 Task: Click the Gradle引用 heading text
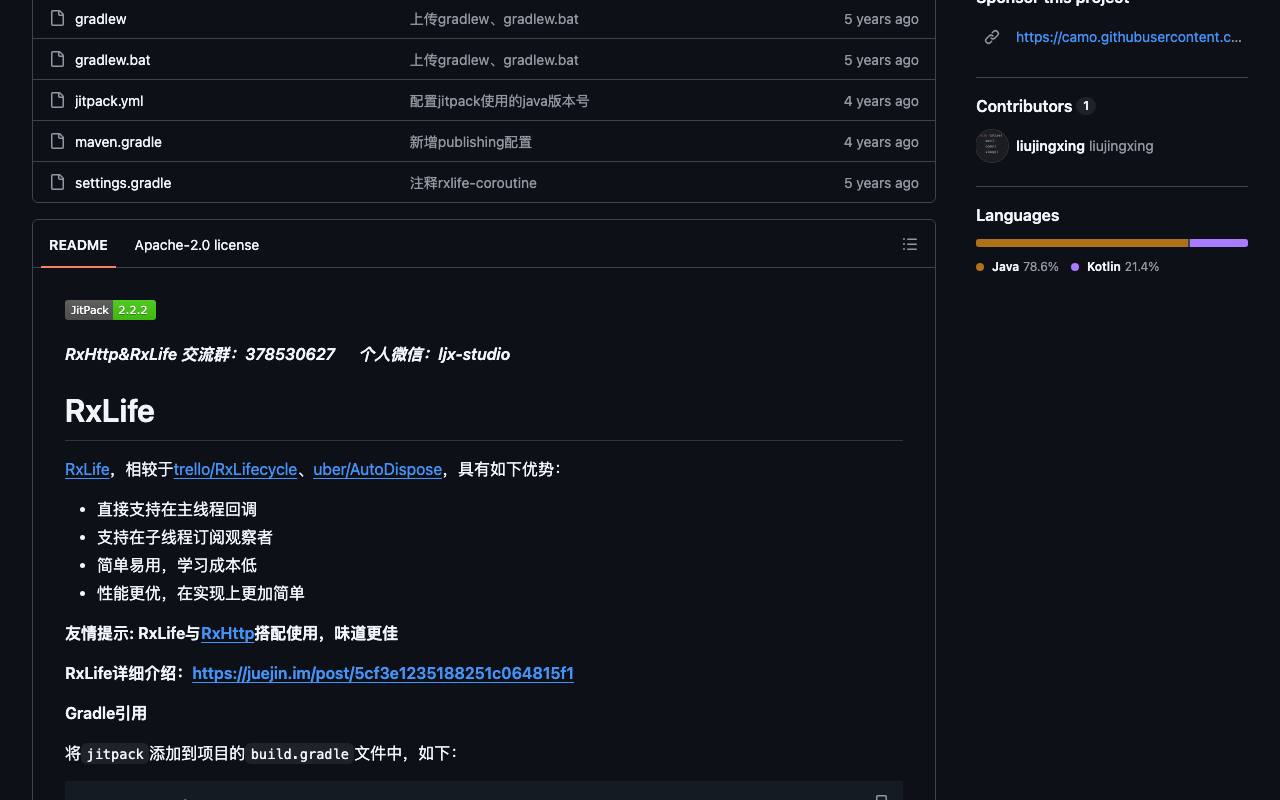106,713
